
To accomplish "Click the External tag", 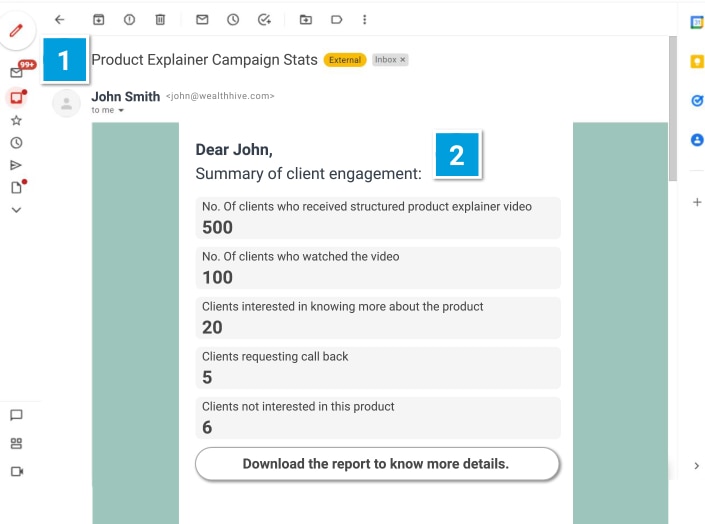I will pos(345,60).
